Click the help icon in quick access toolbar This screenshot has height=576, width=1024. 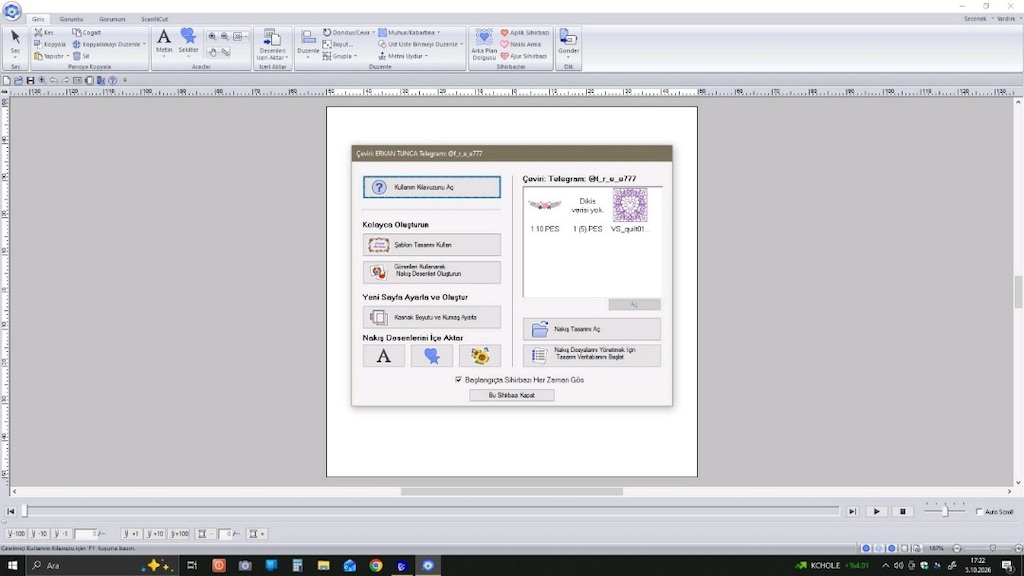112,80
